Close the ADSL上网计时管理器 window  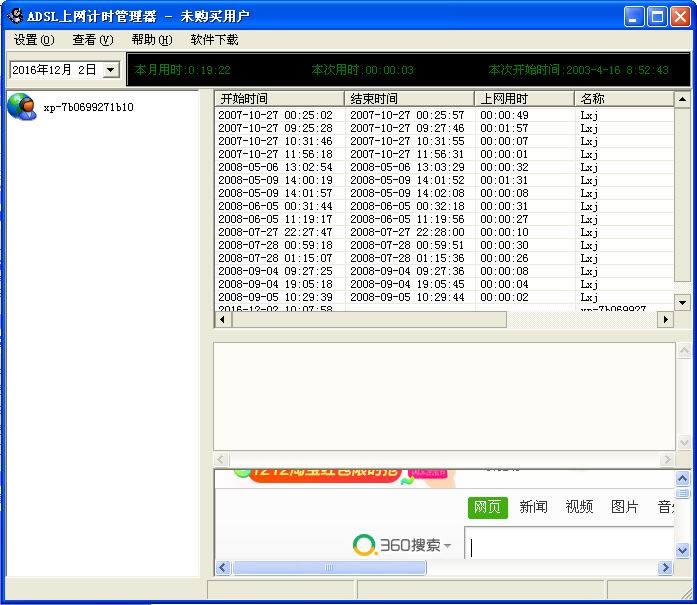(x=680, y=17)
